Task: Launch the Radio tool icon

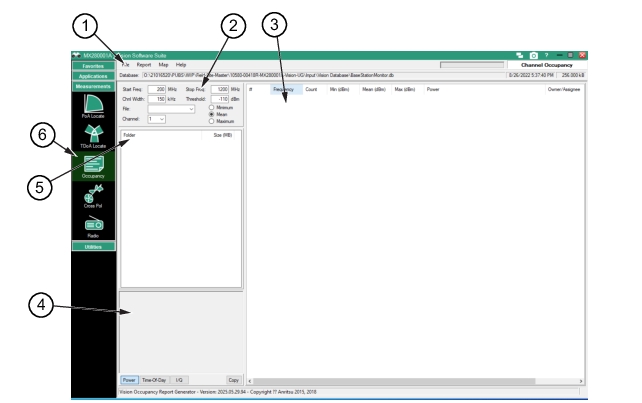Action: point(91,226)
